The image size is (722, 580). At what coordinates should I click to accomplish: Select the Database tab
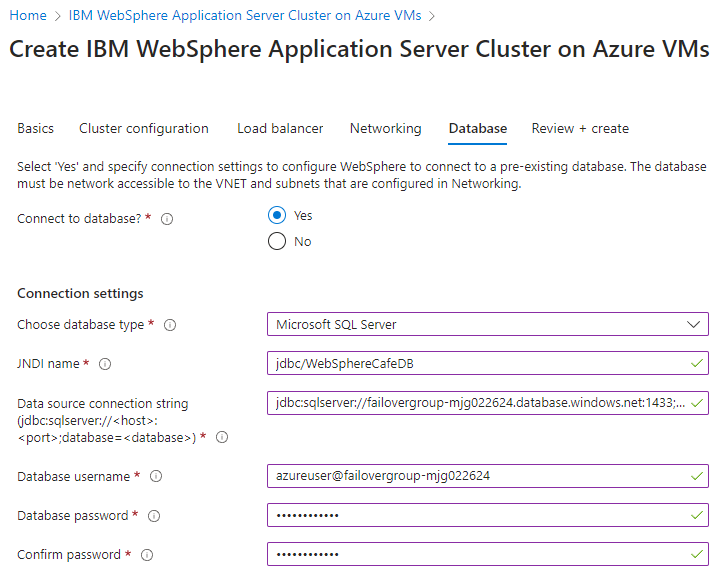[x=477, y=128]
